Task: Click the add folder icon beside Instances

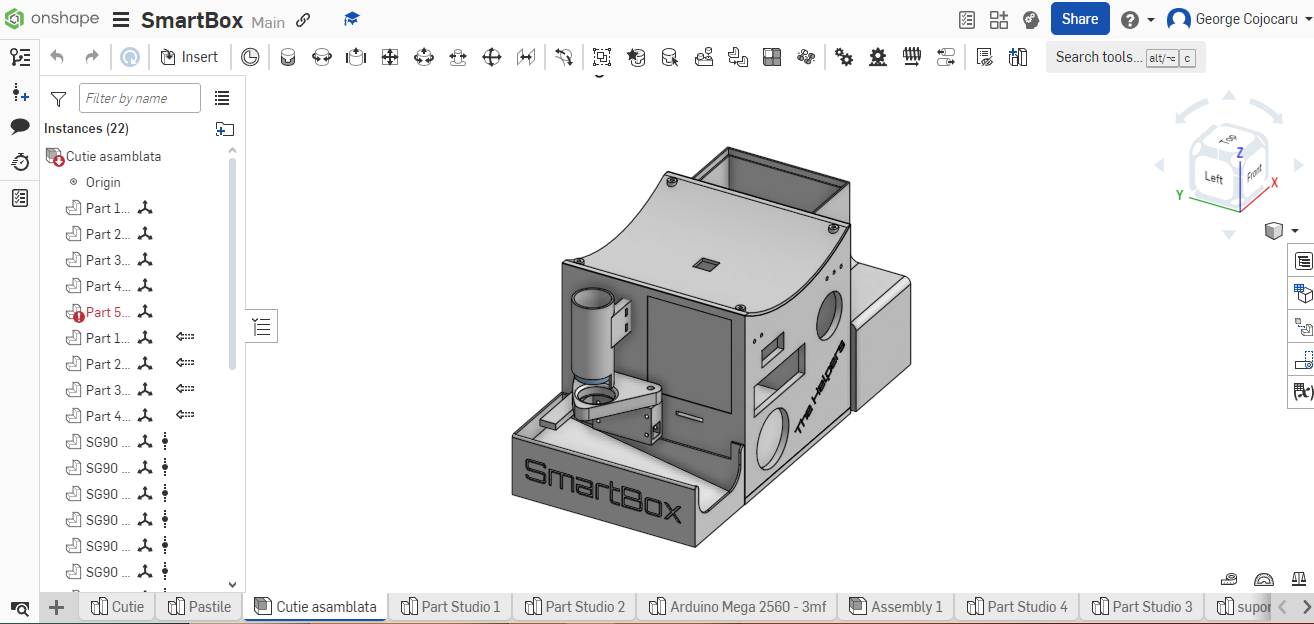Action: [x=225, y=129]
